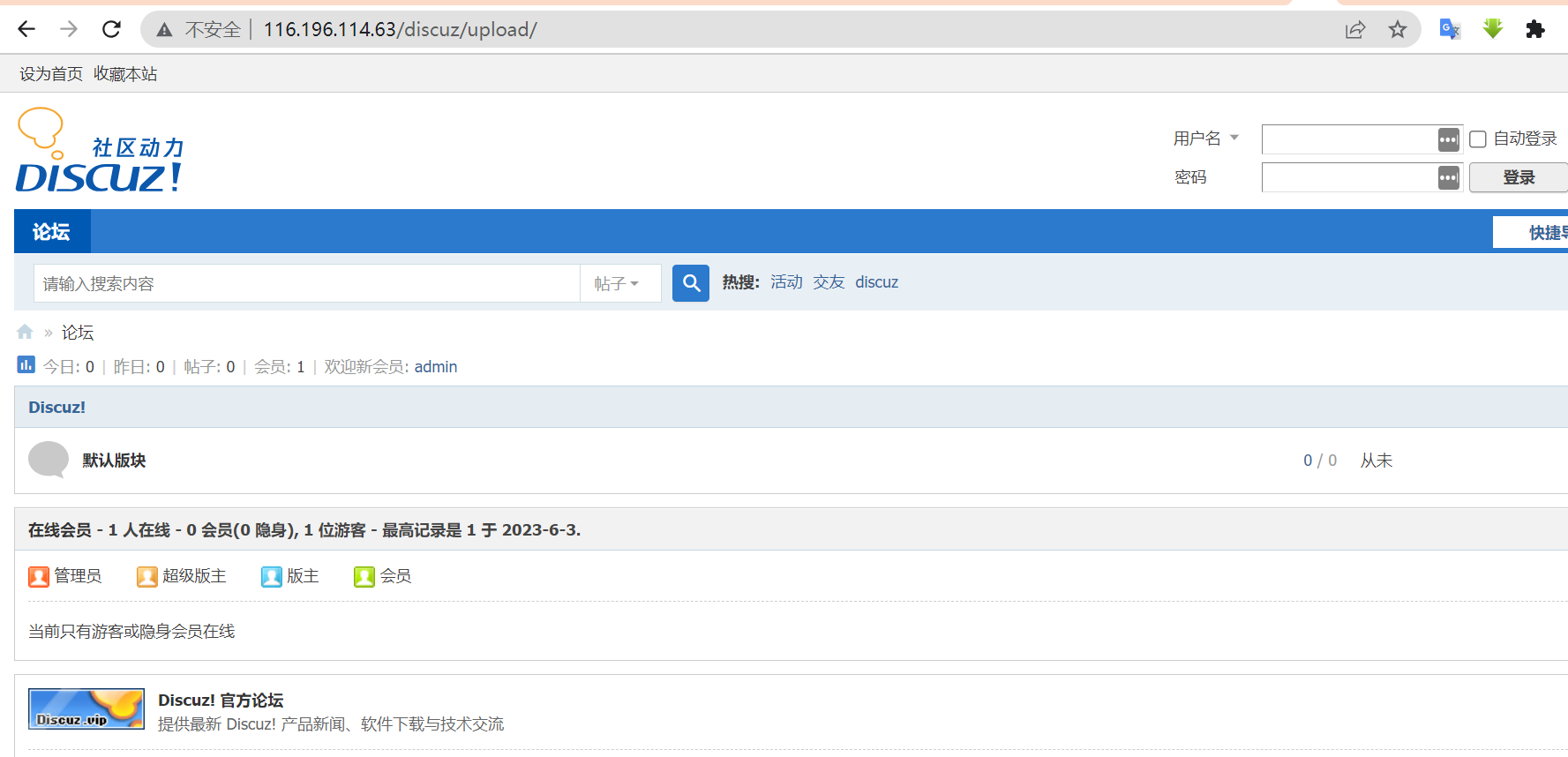
Task: Search hot keyword 交友
Action: tap(829, 282)
